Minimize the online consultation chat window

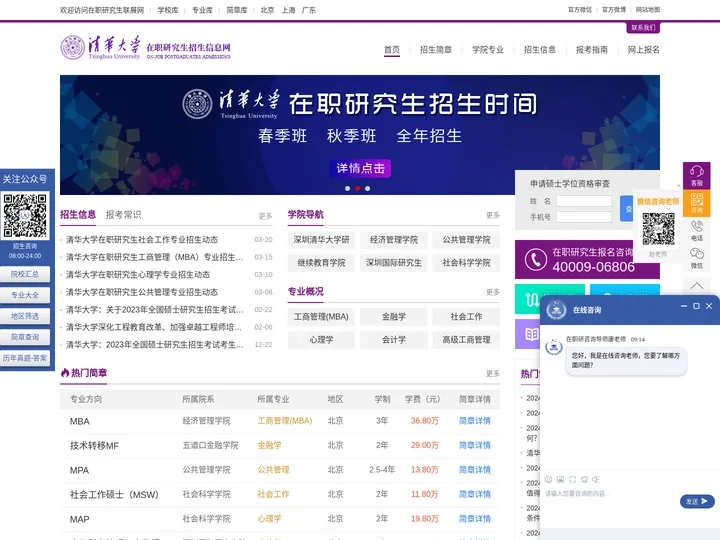click(684, 306)
